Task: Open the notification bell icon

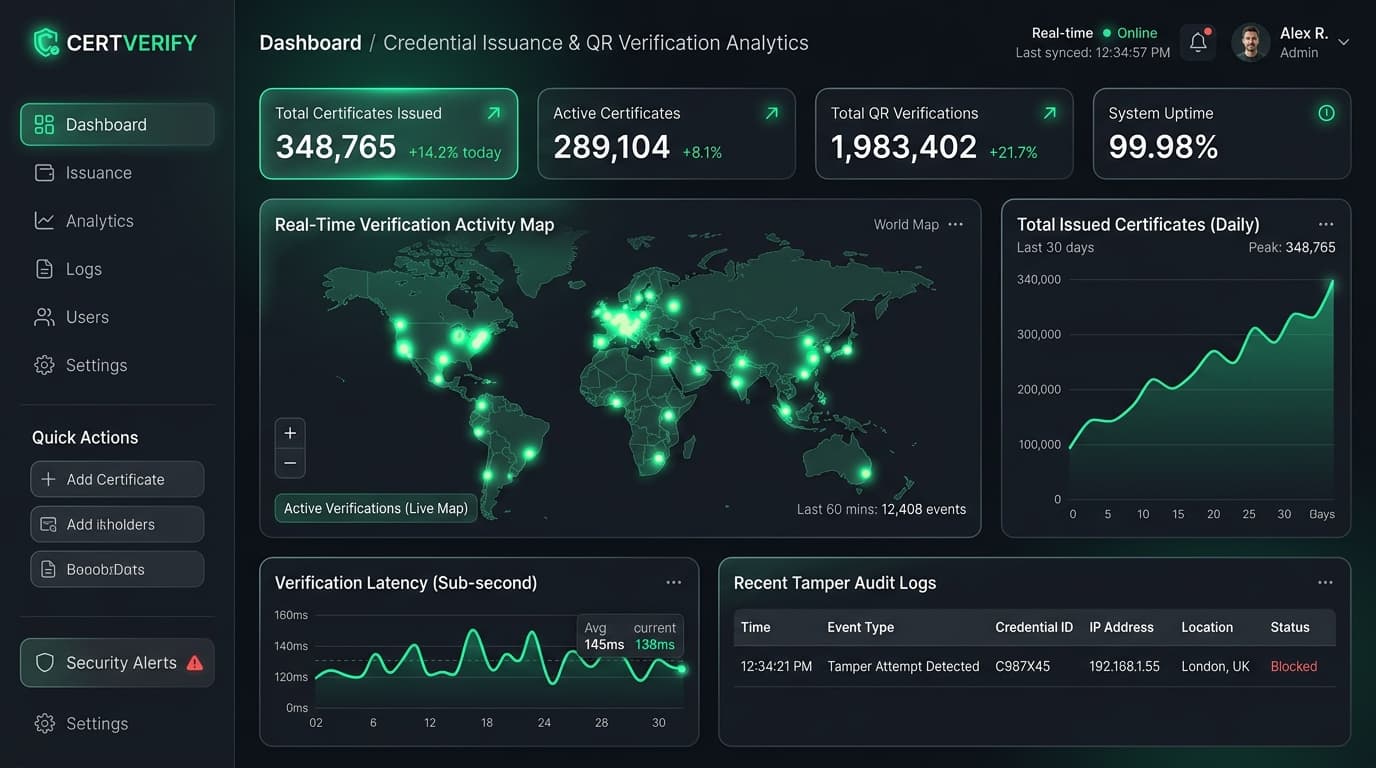Action: 1198,42
